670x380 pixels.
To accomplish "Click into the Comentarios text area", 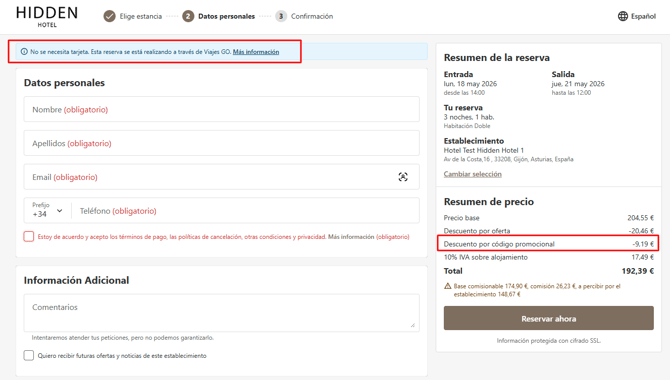I will 221,312.
